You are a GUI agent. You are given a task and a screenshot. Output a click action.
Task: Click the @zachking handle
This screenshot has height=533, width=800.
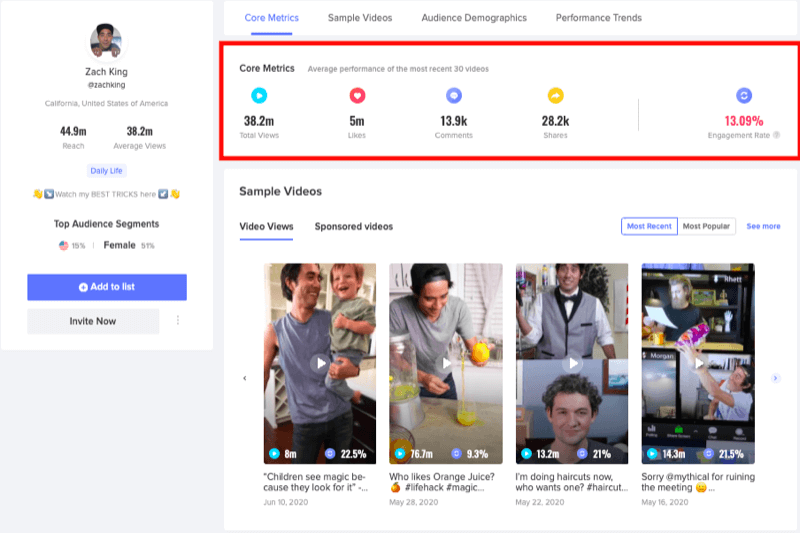point(106,85)
